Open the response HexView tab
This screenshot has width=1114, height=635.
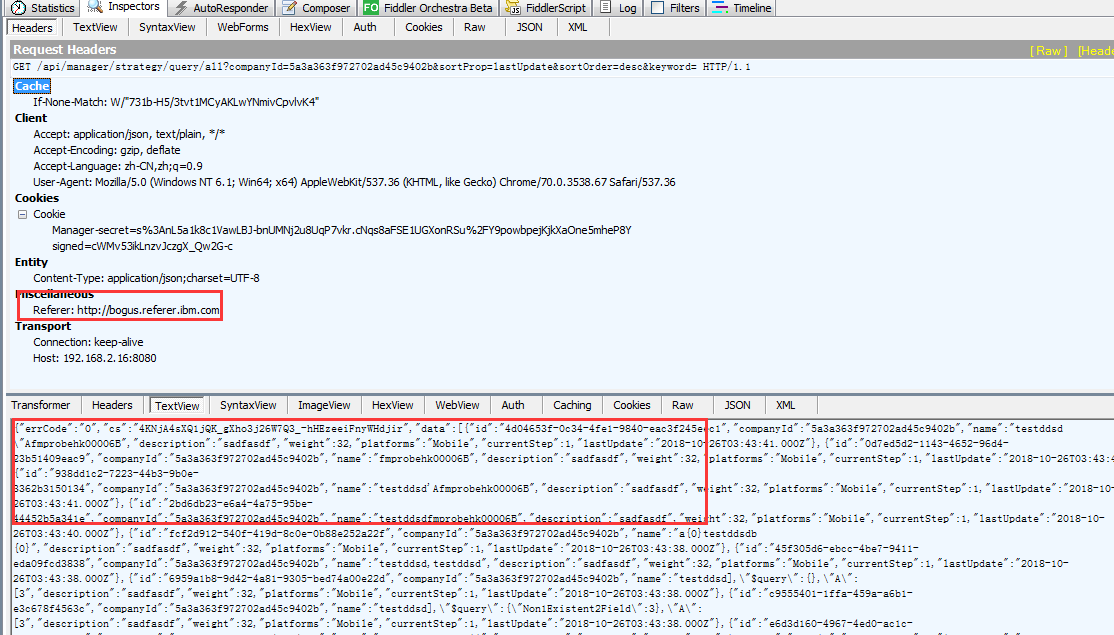pyautogui.click(x=392, y=405)
